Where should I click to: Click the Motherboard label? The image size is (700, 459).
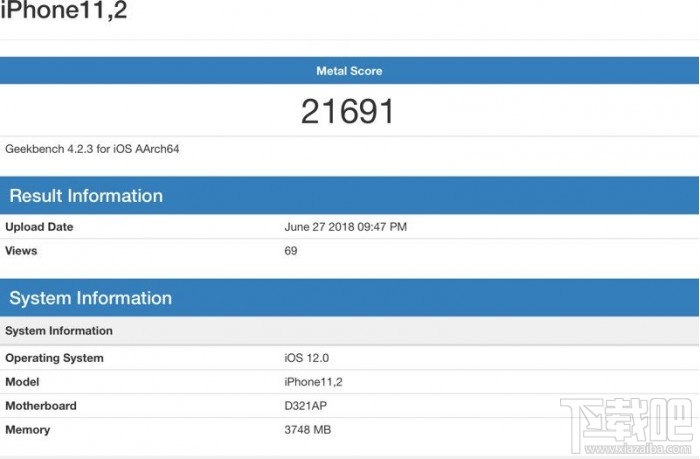pyautogui.click(x=41, y=406)
